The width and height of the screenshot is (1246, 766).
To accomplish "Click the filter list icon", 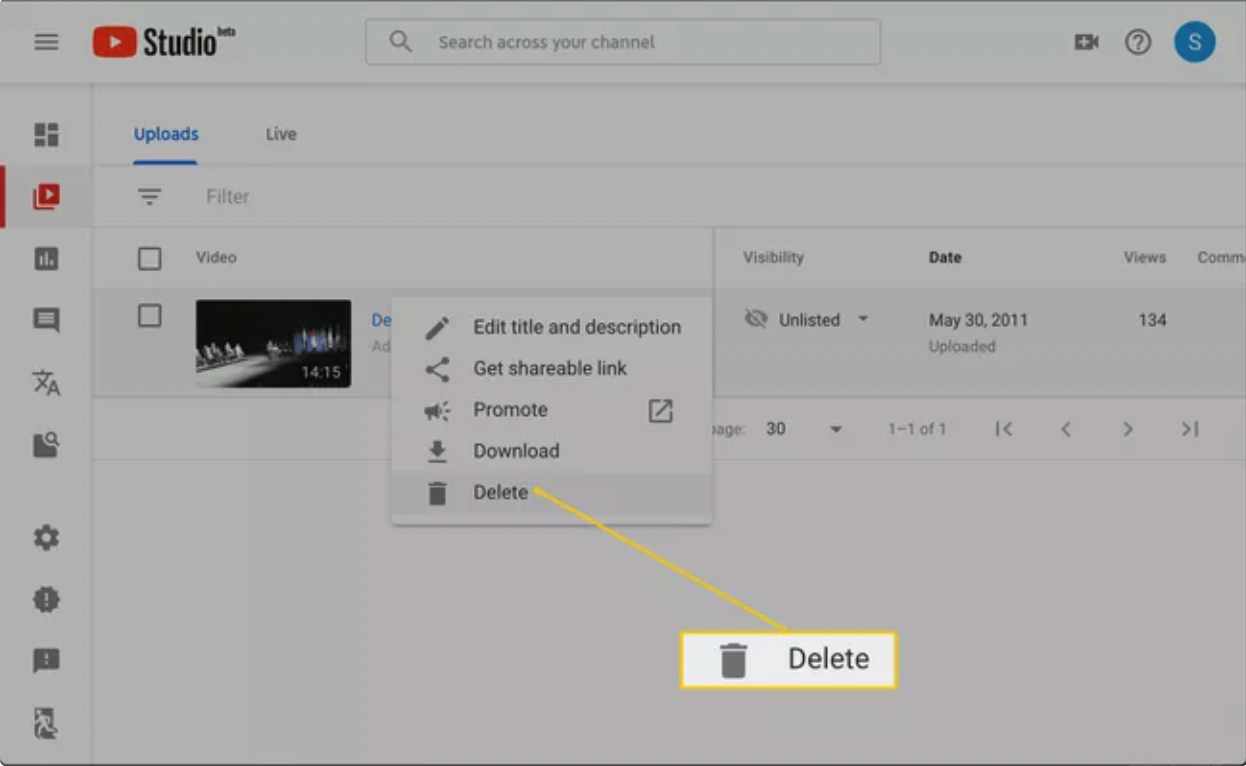I will (149, 197).
